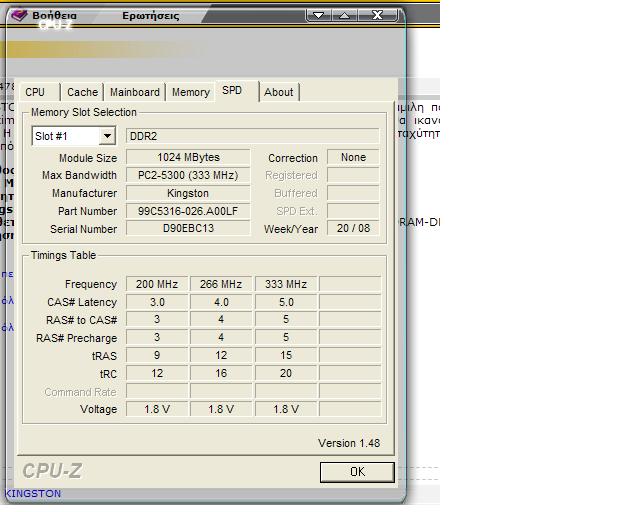Image resolution: width=640 pixels, height=512 pixels.
Task: Select the SPD tab
Action: pos(237,91)
